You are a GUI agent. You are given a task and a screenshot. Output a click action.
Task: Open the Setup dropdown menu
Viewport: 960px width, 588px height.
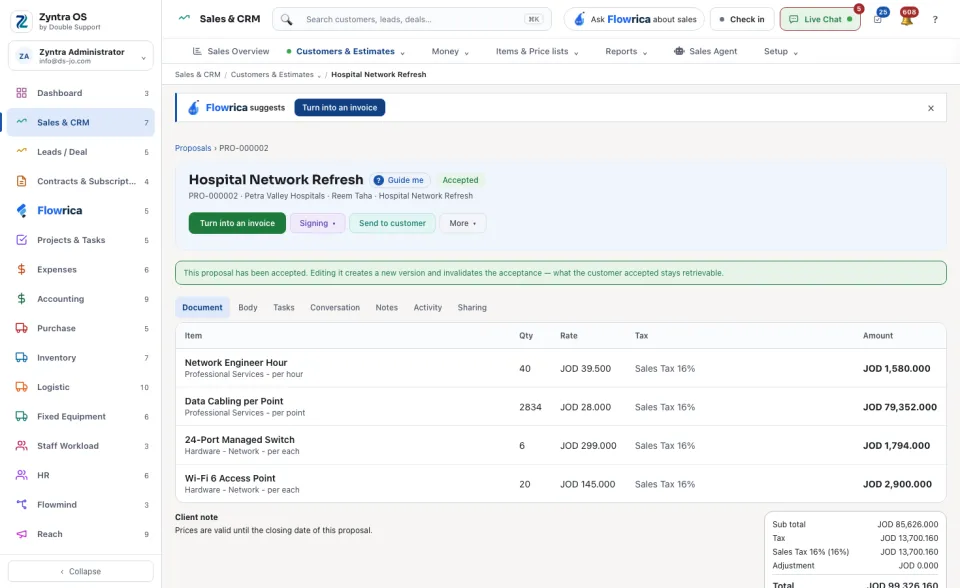click(x=781, y=51)
